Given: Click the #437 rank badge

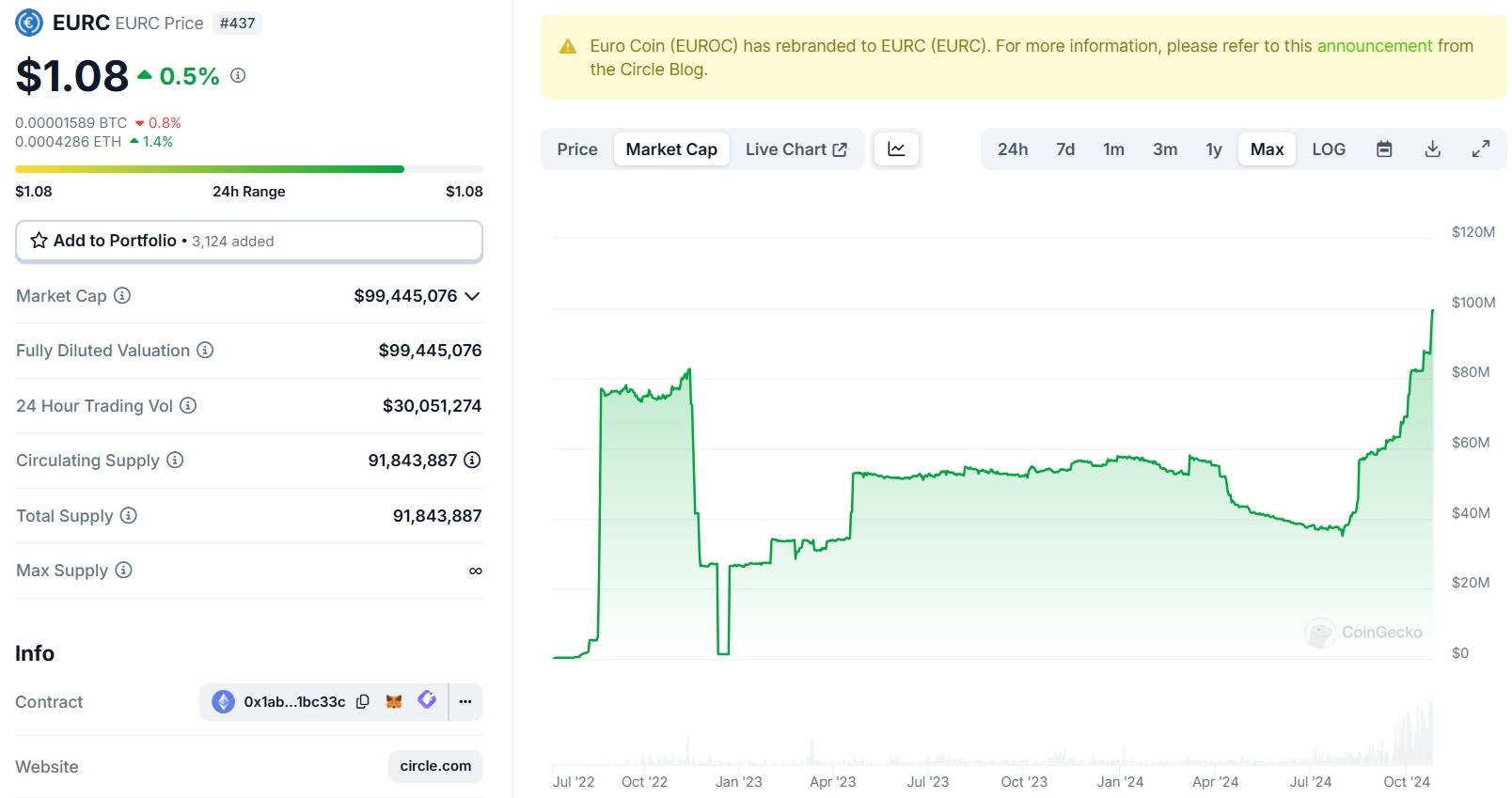Looking at the screenshot, I should [x=237, y=23].
